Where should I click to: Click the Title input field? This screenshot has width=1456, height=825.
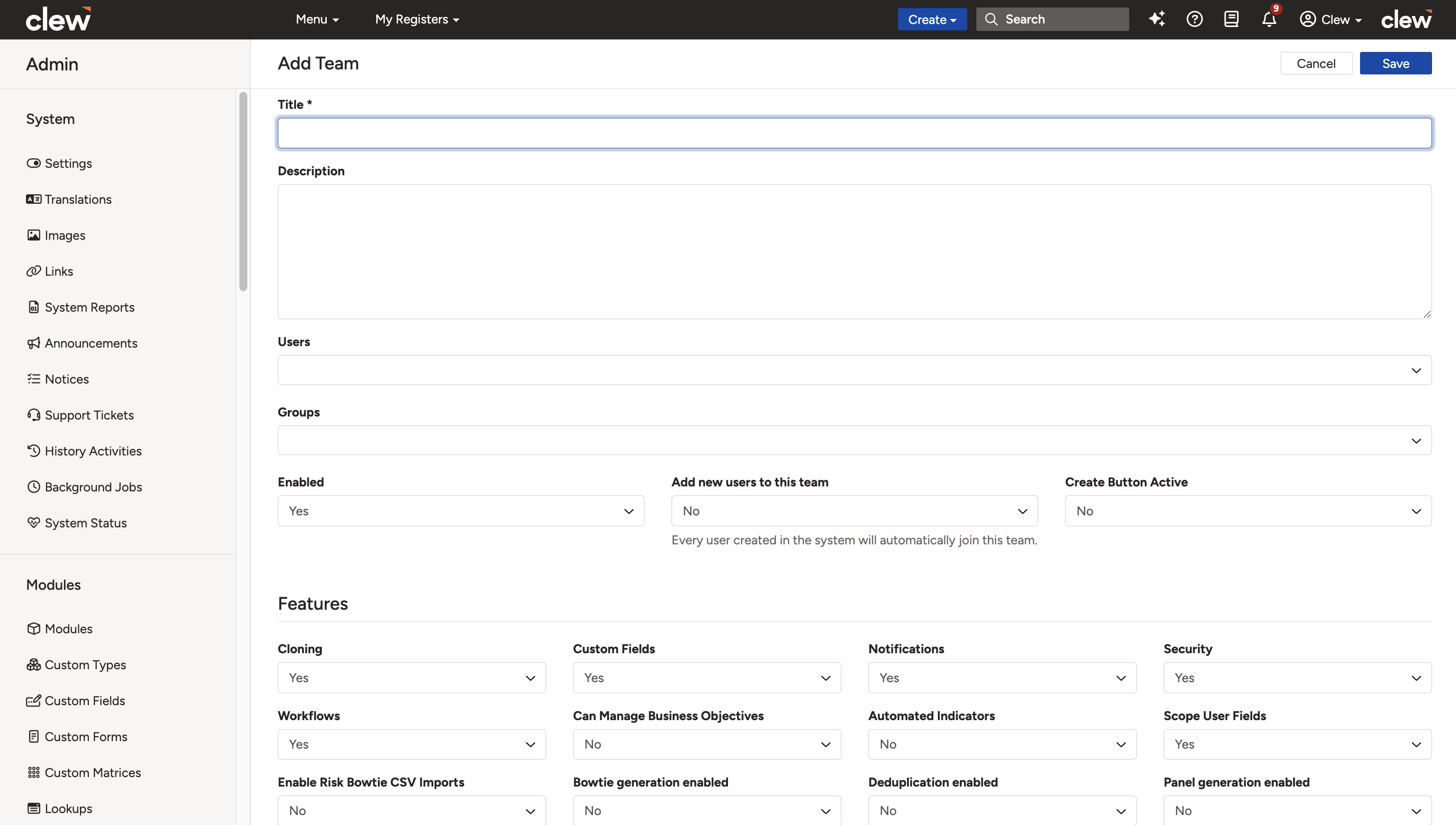coord(854,133)
